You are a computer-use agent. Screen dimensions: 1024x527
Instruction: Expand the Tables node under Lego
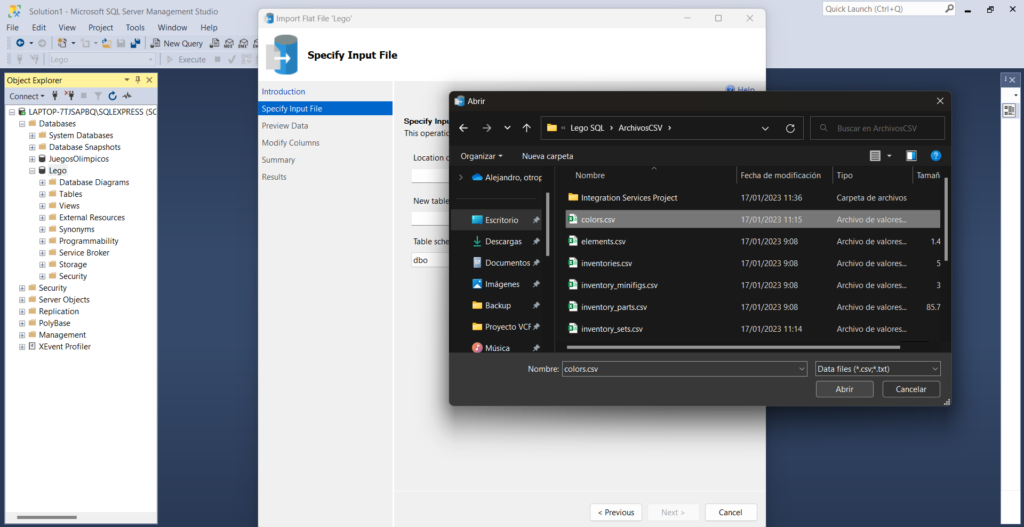coord(42,194)
